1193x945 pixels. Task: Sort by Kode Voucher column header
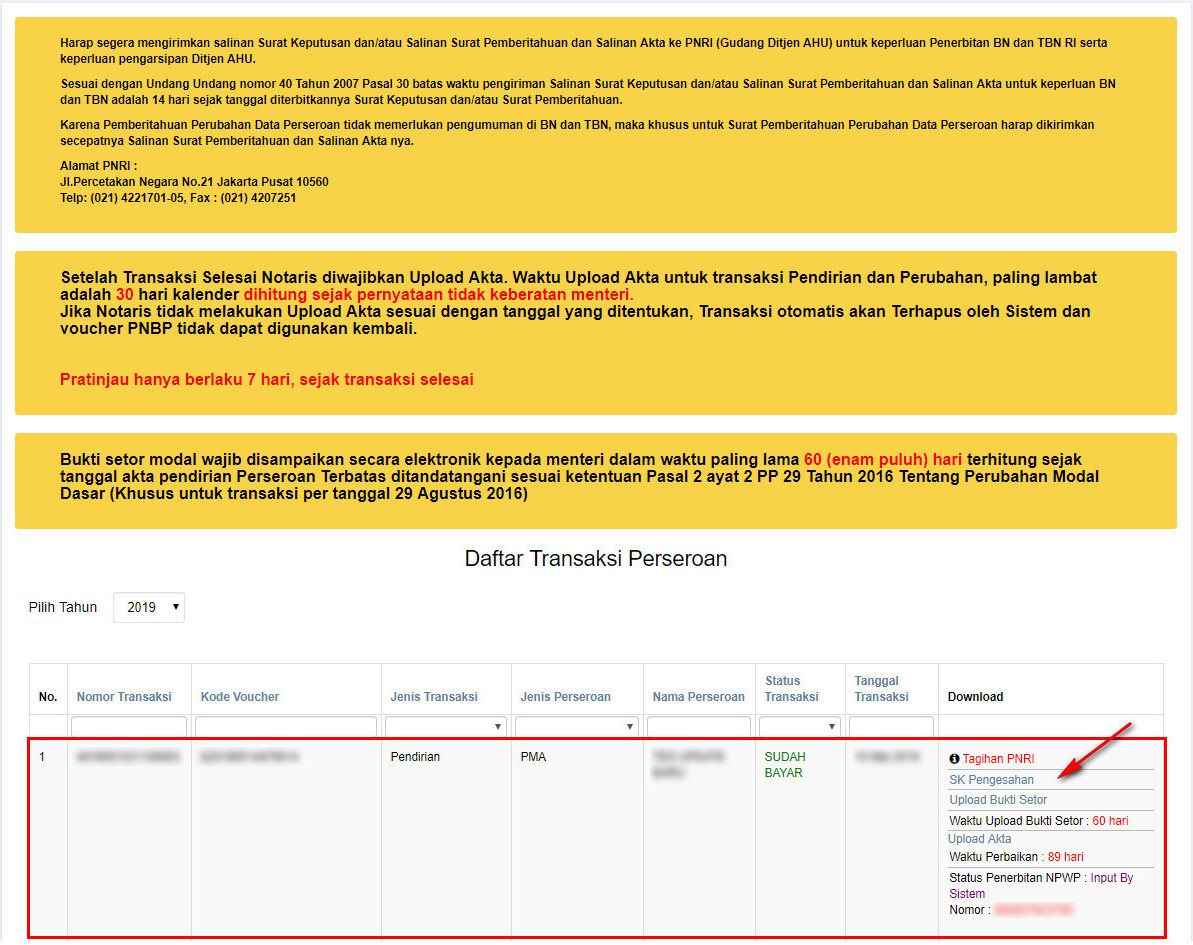(240, 697)
